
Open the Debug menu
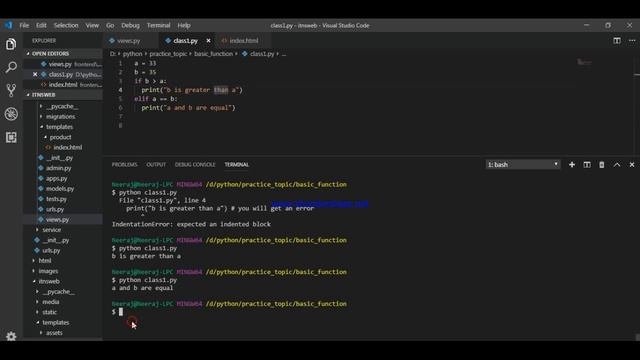click(130, 25)
